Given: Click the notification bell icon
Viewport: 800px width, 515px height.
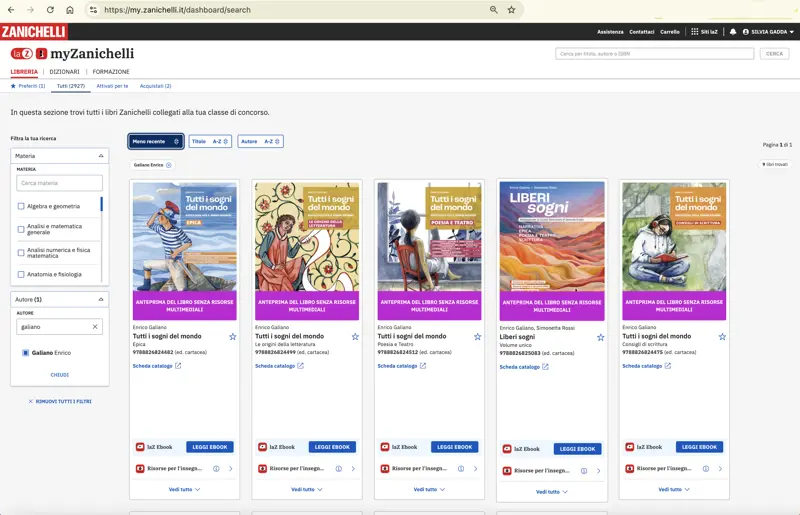Looking at the screenshot, I should tap(732, 32).
